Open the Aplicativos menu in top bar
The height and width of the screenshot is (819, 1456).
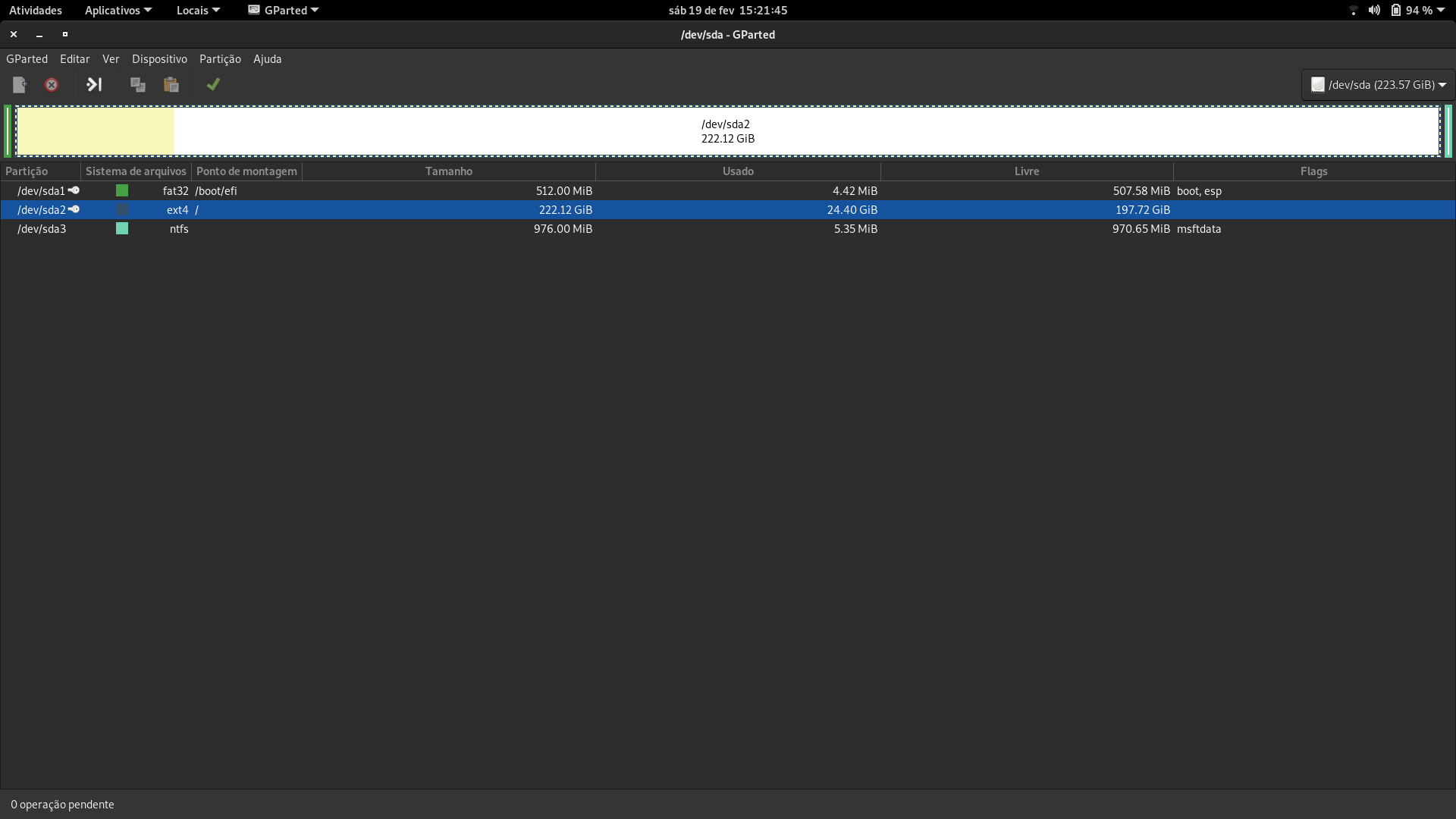pos(118,10)
